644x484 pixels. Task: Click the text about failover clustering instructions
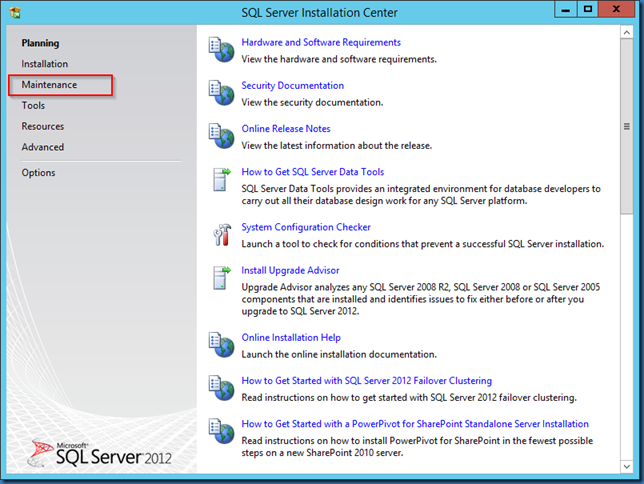click(x=409, y=397)
